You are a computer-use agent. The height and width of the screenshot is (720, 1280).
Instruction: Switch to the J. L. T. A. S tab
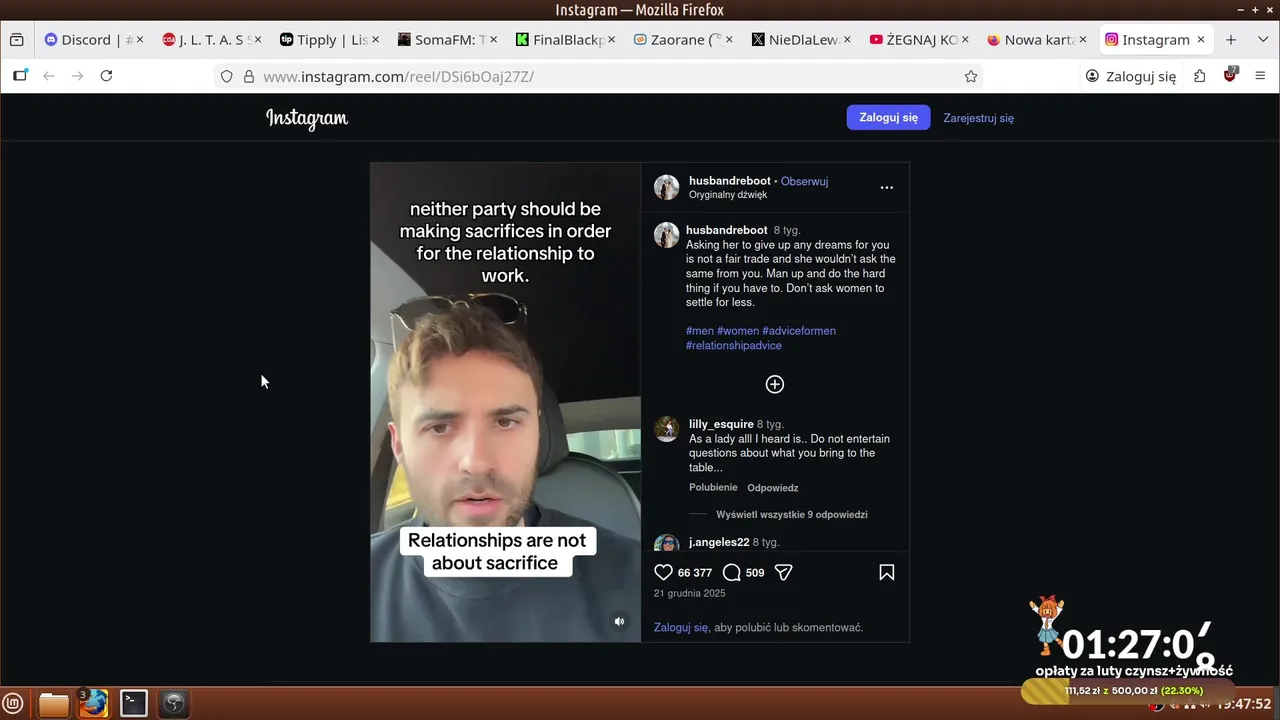click(211, 40)
